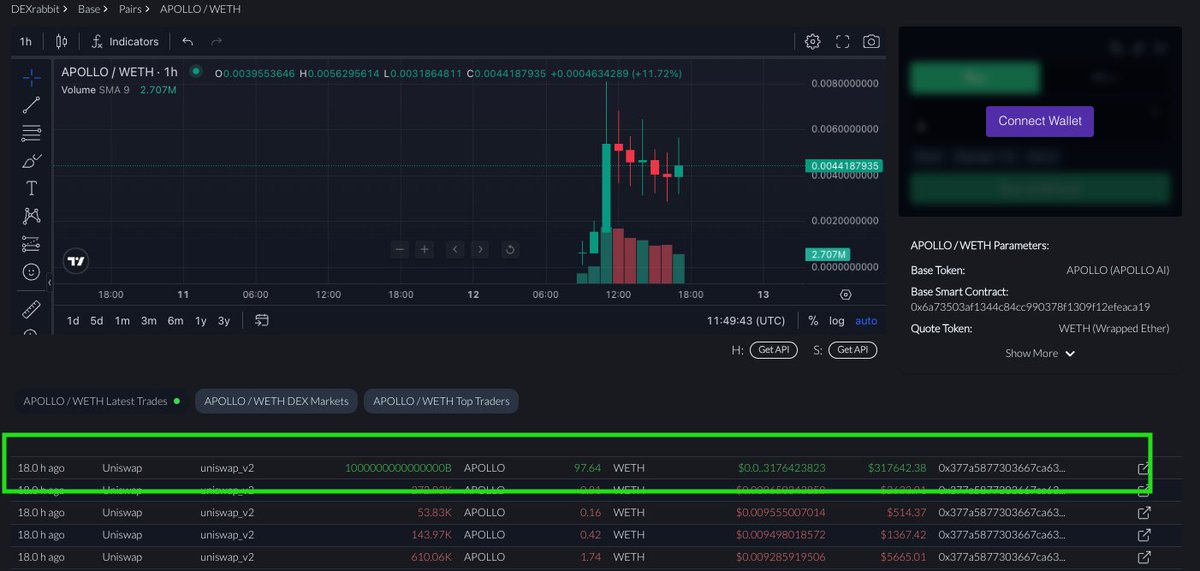
Task: Toggle percent scale mode
Action: point(813,321)
